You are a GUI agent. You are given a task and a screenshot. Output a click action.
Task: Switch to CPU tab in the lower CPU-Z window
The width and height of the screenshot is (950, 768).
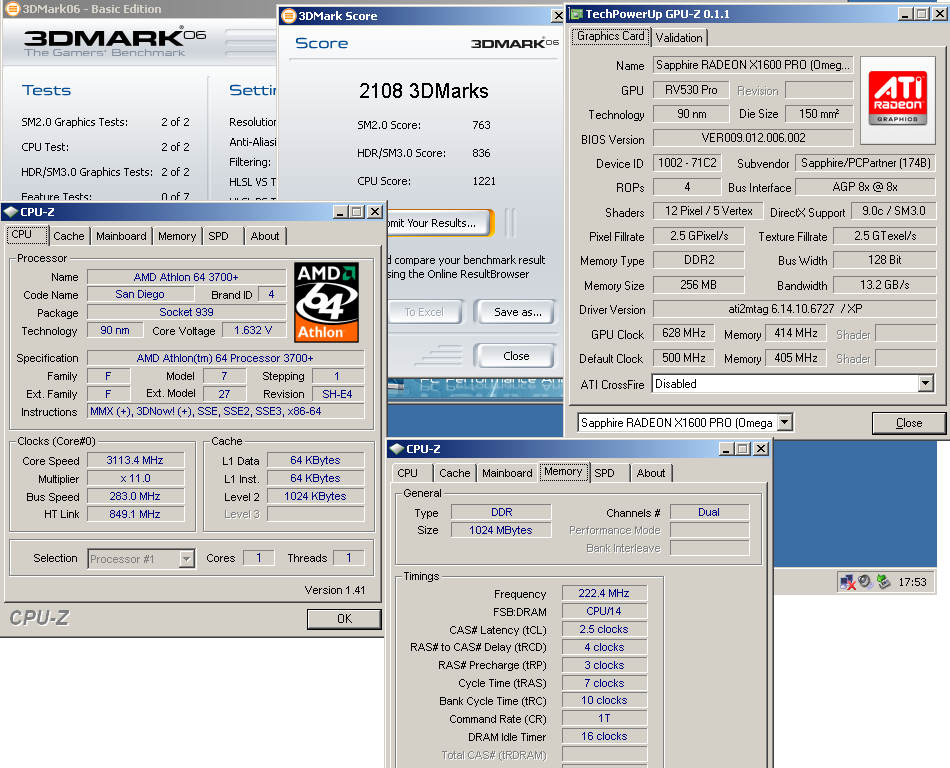tap(408, 473)
